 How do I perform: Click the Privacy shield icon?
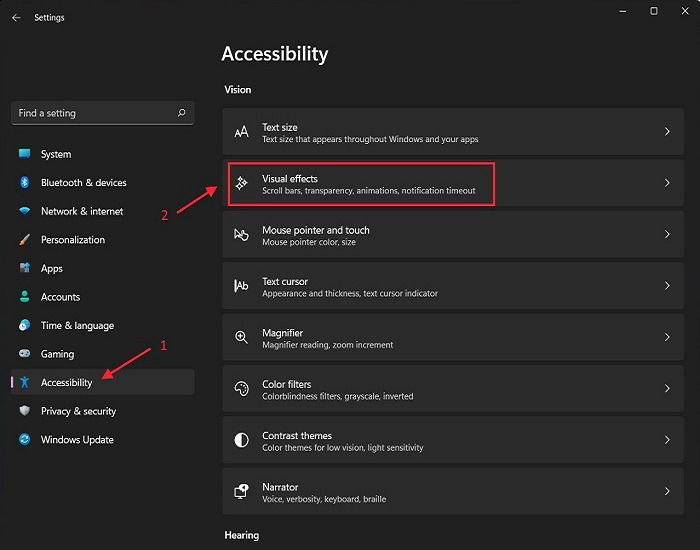[25, 411]
